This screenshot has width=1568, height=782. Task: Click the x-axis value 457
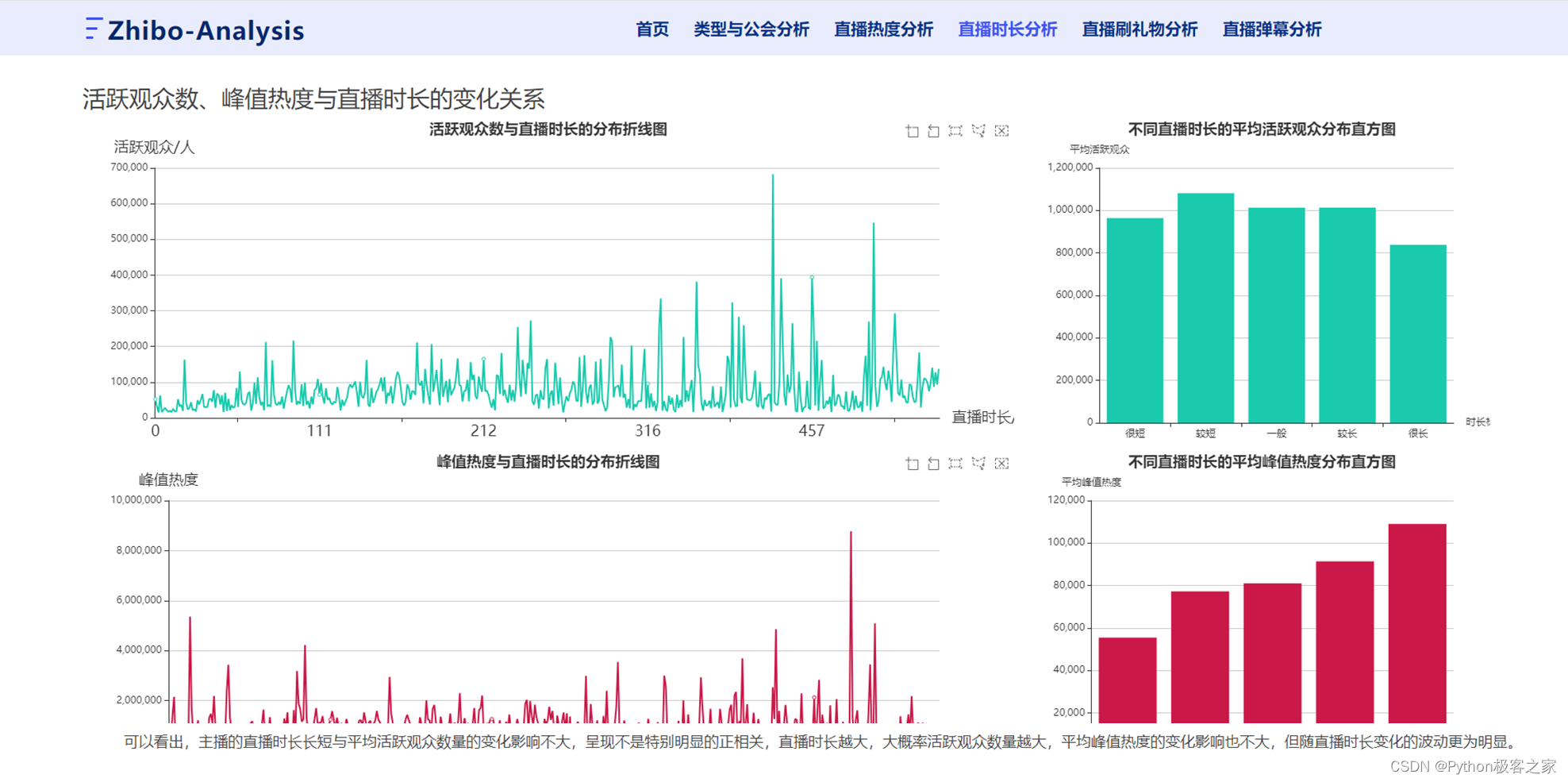tap(812, 430)
